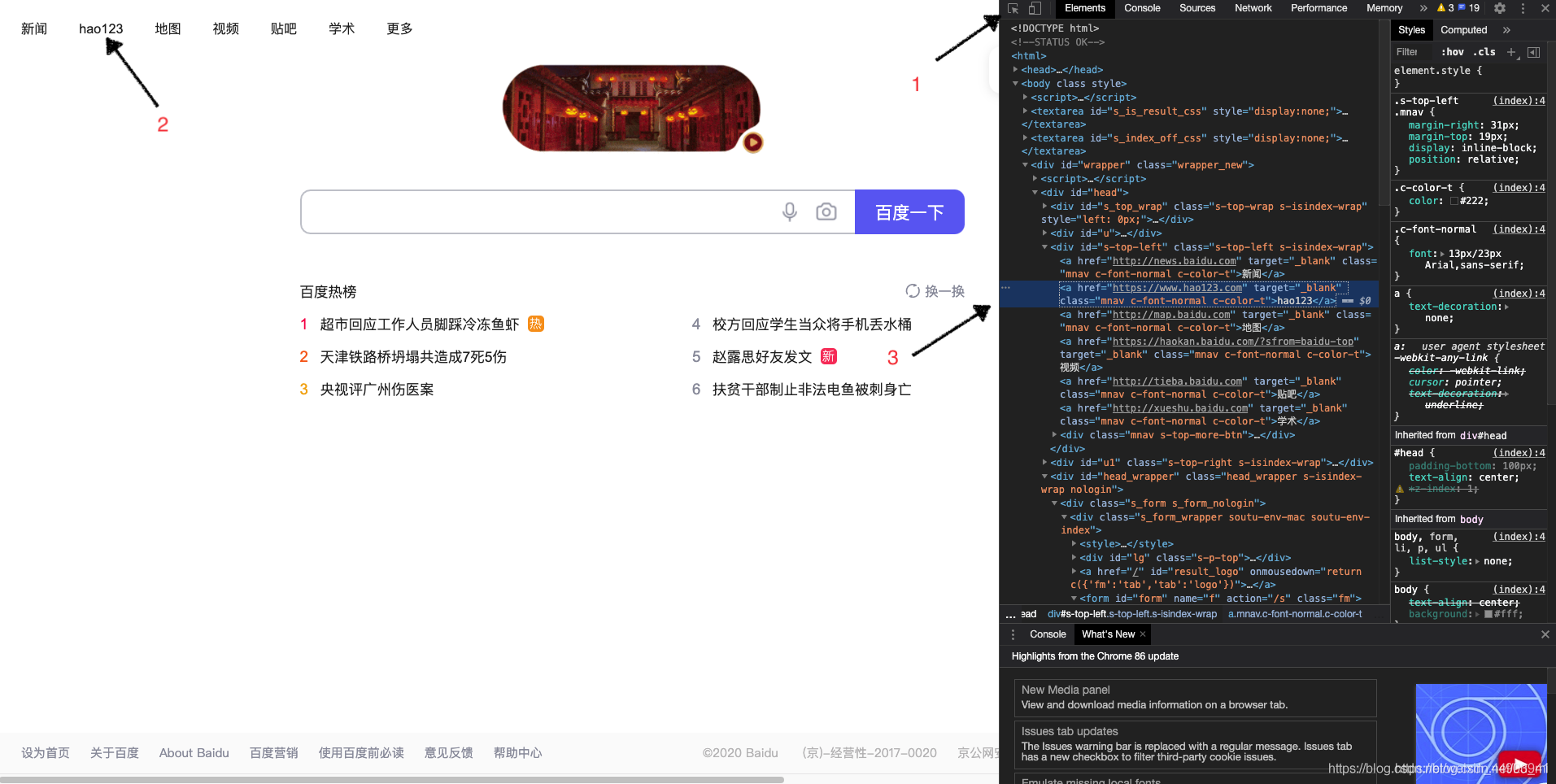Screen dimensions: 1556x784
Task: Click the microphone voice search icon
Action: 789,212
